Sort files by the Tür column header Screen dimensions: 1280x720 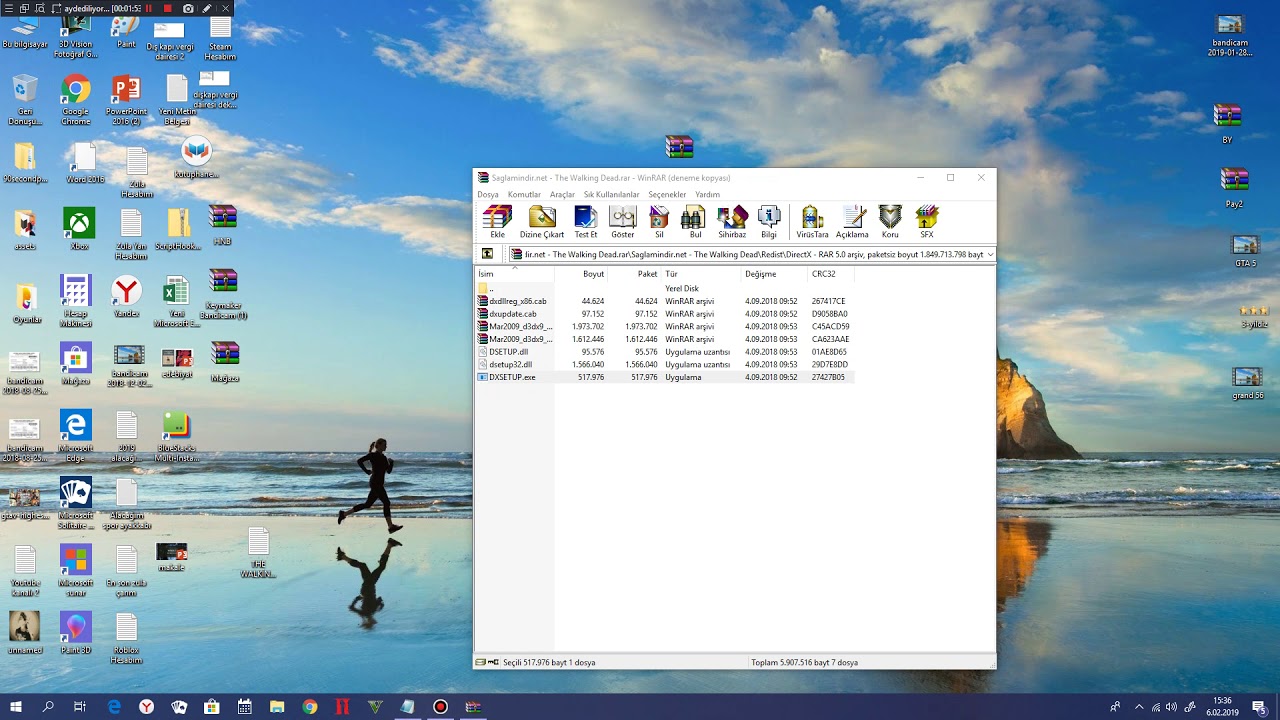point(701,274)
